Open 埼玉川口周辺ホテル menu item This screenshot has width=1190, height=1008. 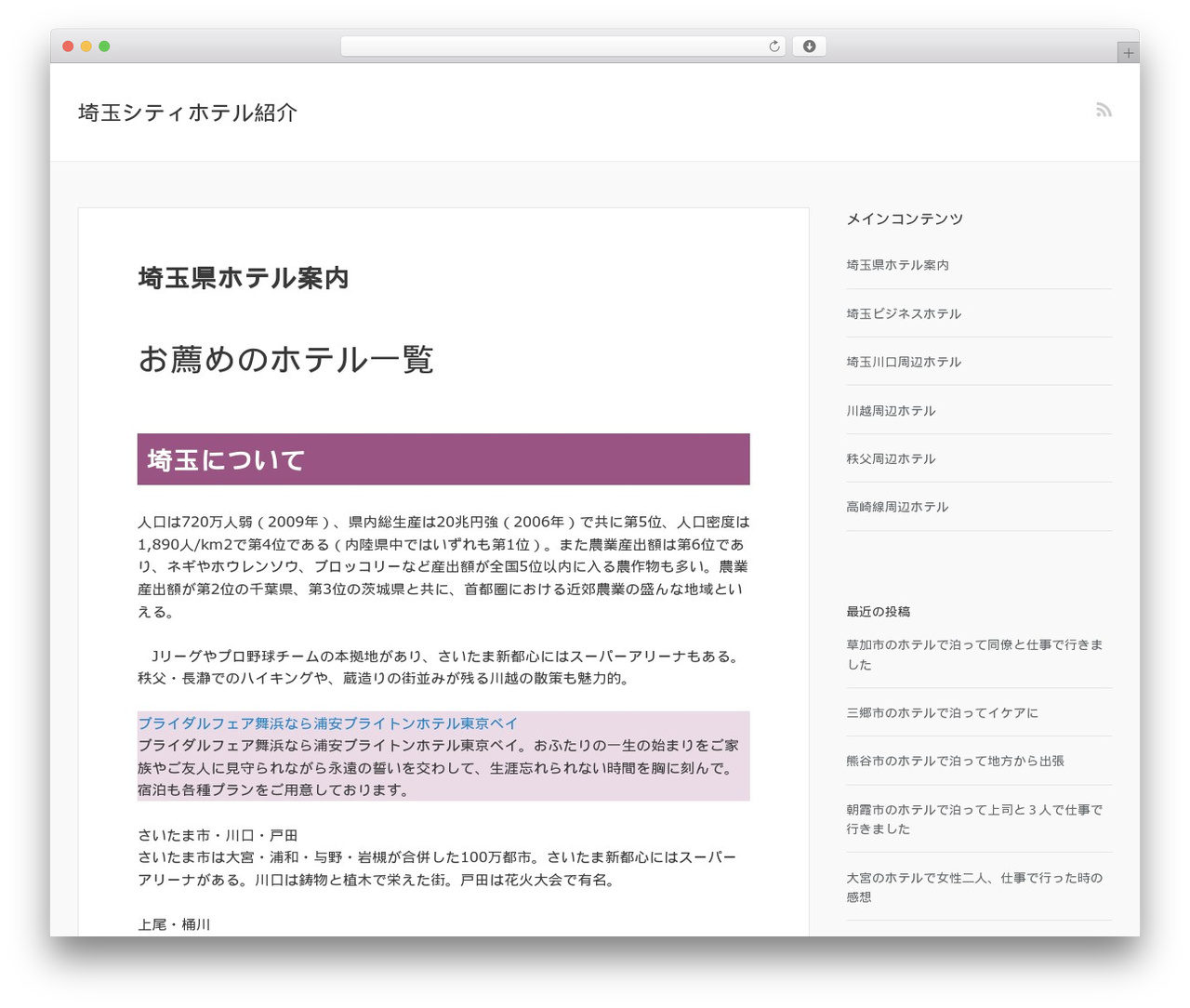coord(904,362)
